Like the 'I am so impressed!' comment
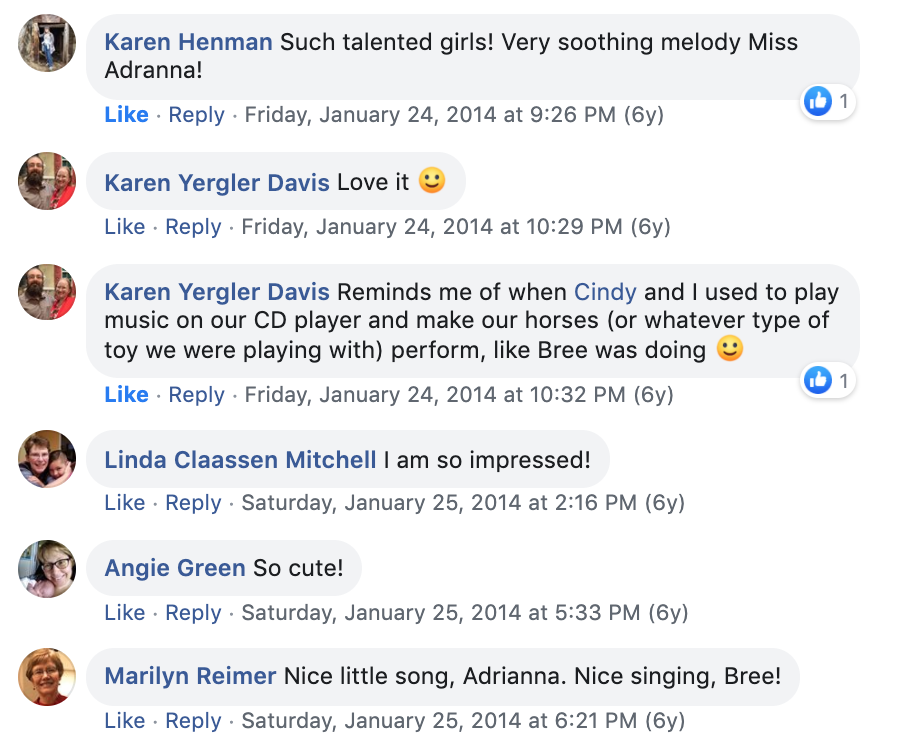 pos(124,503)
